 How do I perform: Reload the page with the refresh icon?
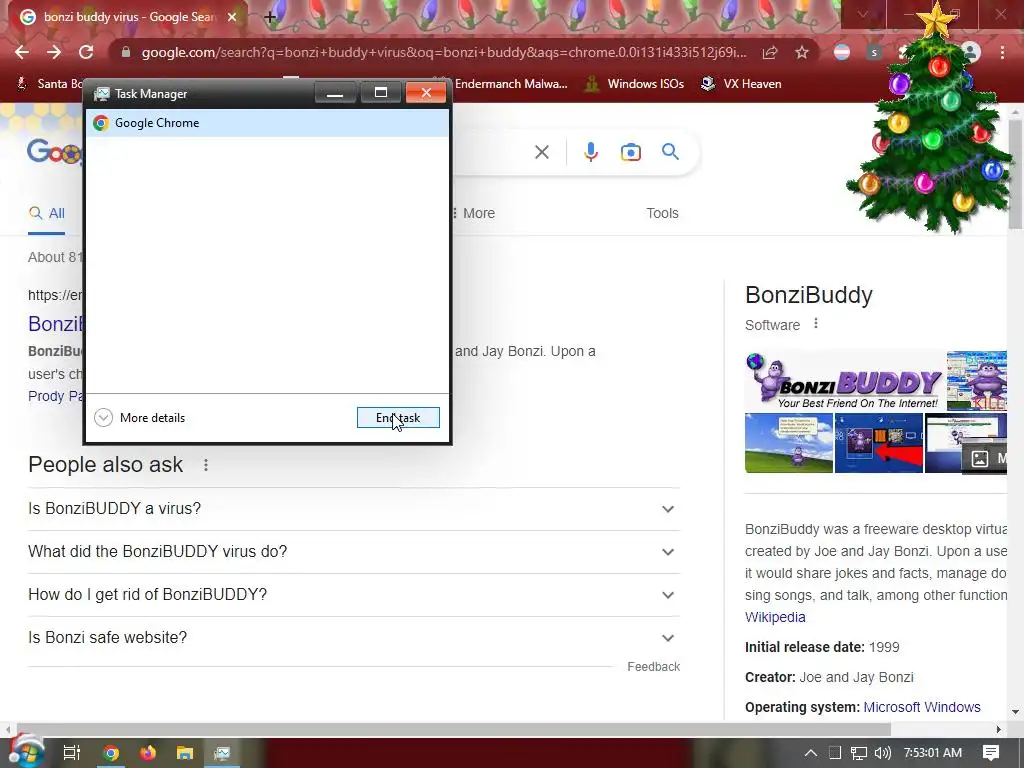(86, 52)
